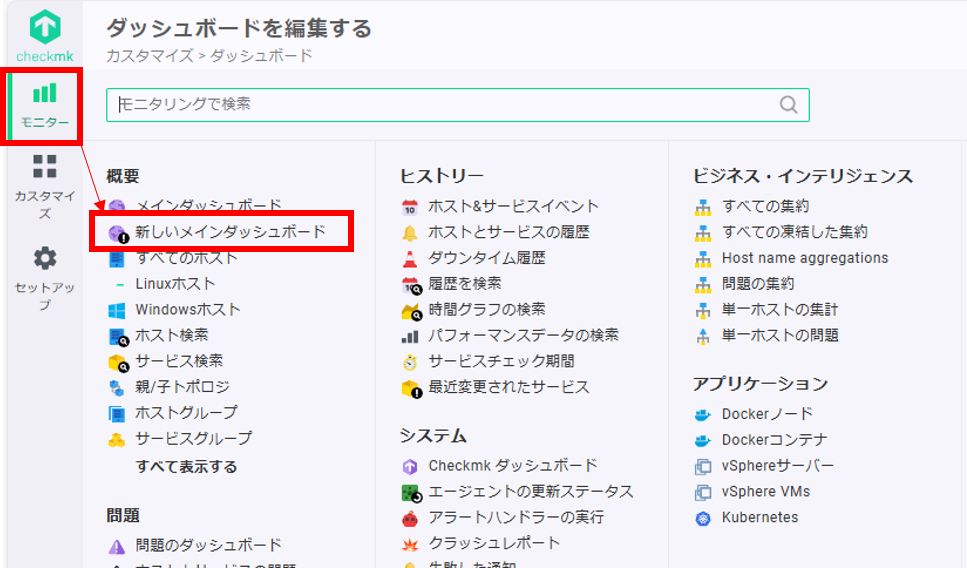
Task: Click the 単一ホストの集計 icon
Action: (x=703, y=310)
